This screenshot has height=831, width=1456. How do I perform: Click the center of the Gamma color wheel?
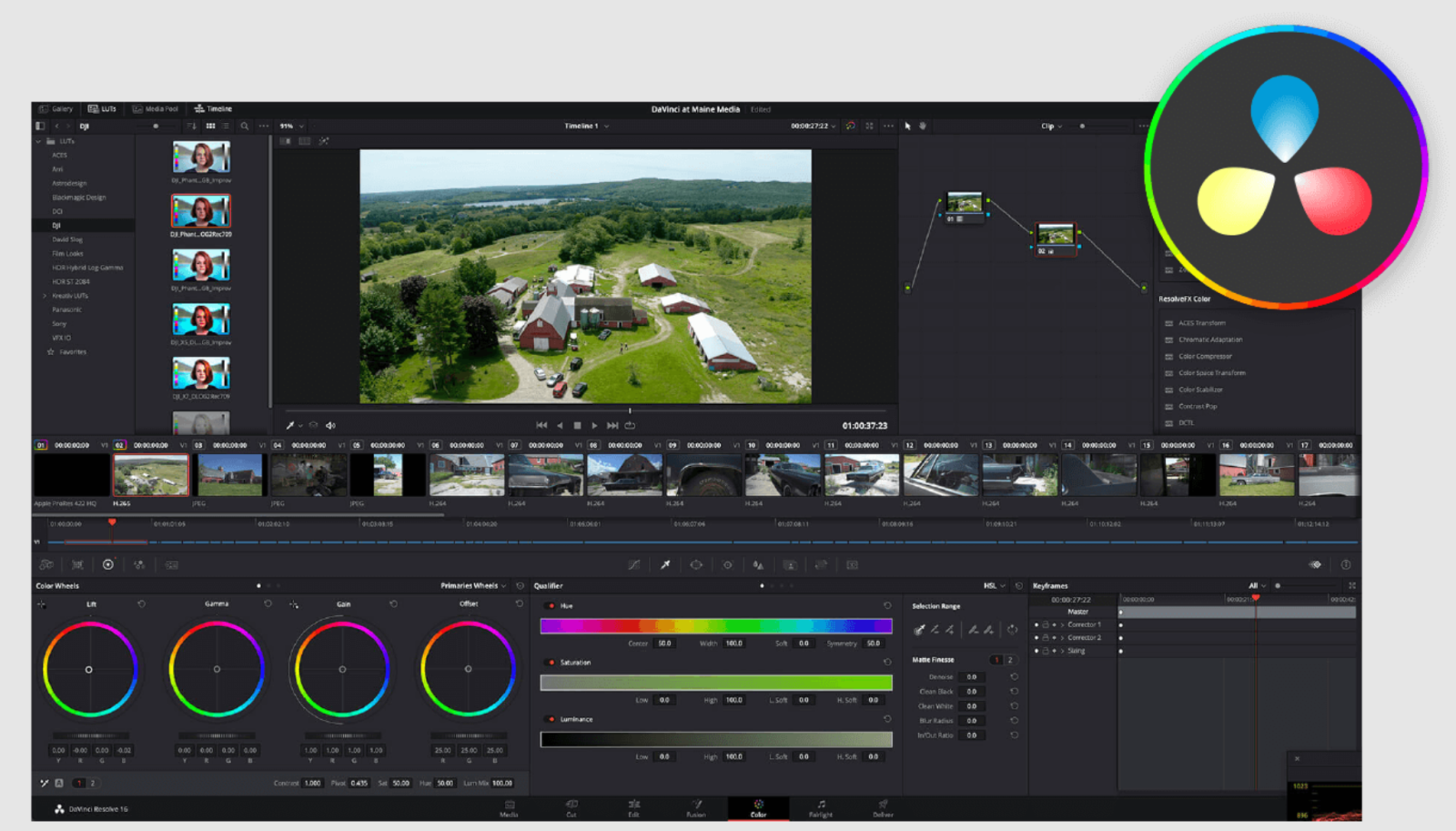(217, 669)
